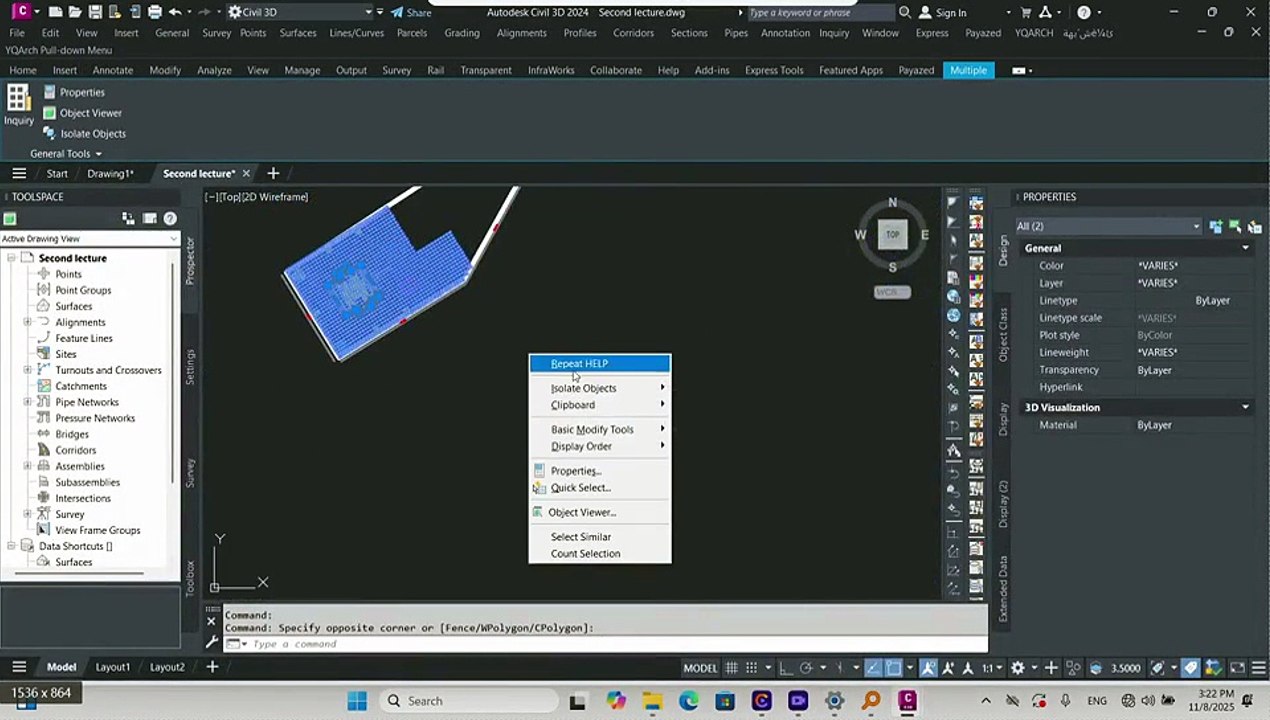The height and width of the screenshot is (720, 1270).
Task: Click the Select Objects icon in Properties palette
Action: click(1235, 226)
